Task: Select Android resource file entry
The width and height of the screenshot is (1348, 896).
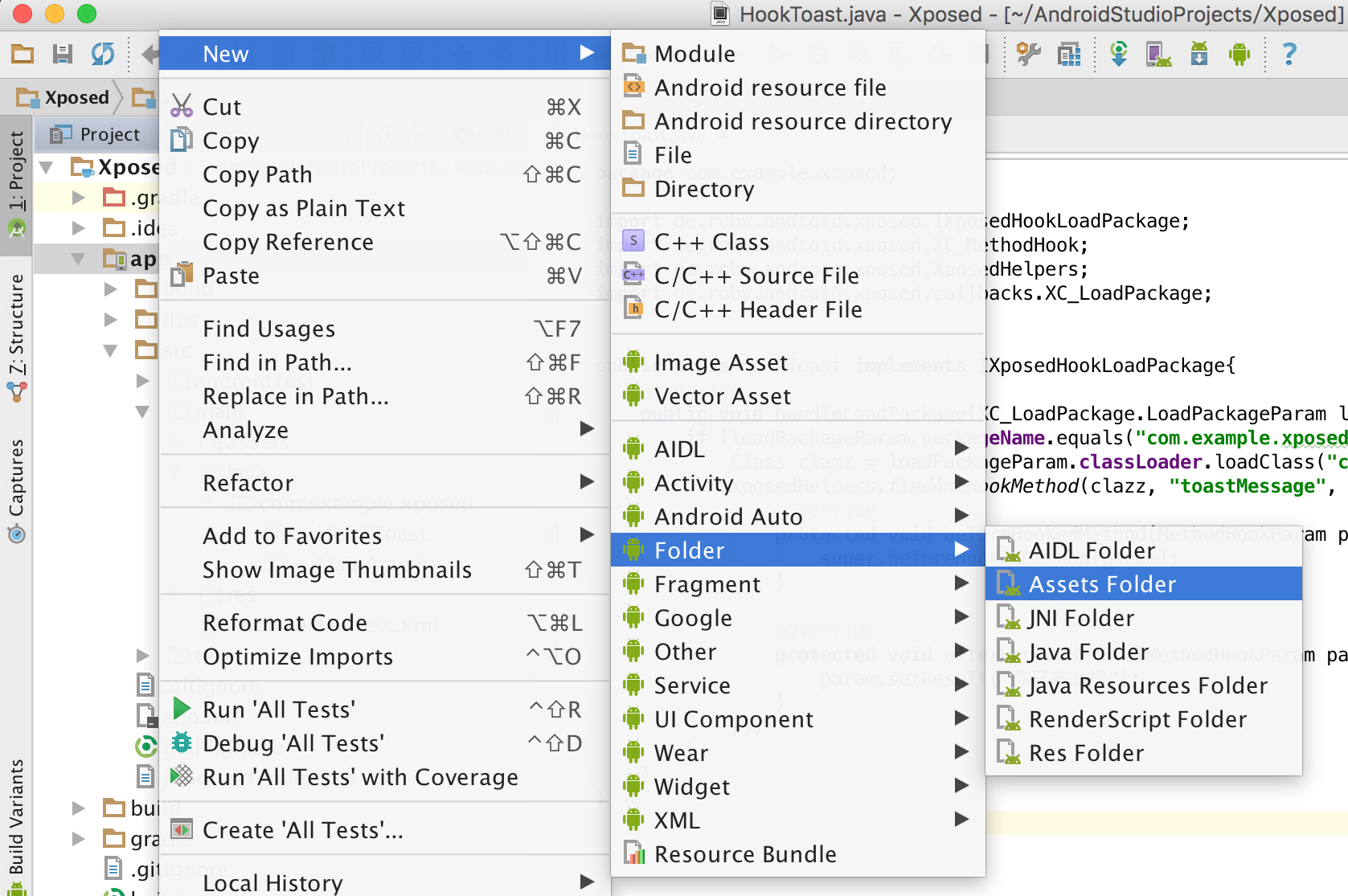Action: click(798, 88)
